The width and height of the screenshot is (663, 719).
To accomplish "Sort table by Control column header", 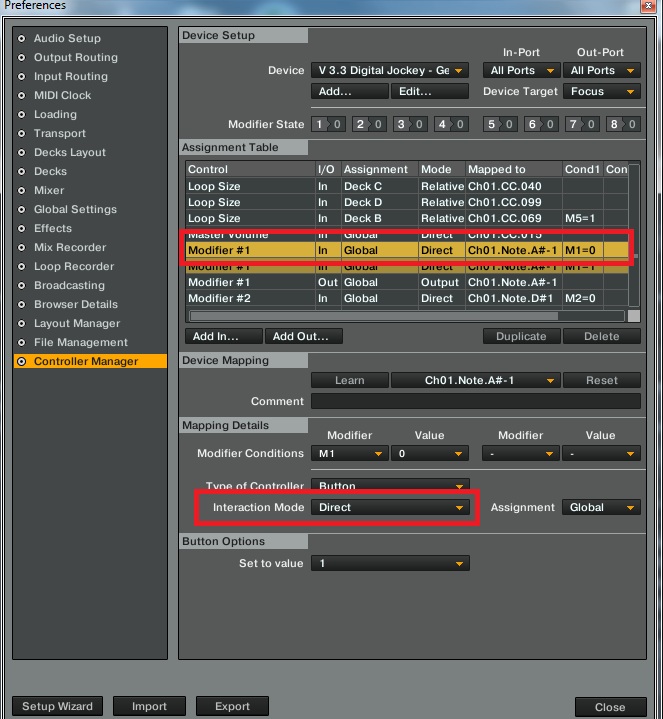I will click(250, 170).
